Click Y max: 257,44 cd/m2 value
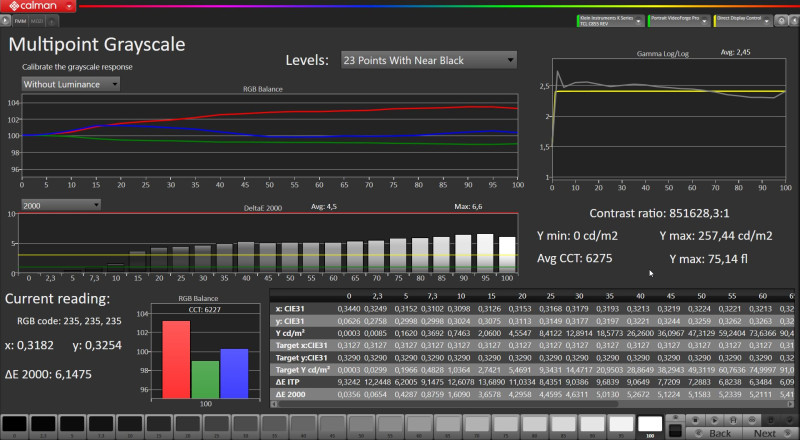The width and height of the screenshot is (800, 440). pos(716,236)
